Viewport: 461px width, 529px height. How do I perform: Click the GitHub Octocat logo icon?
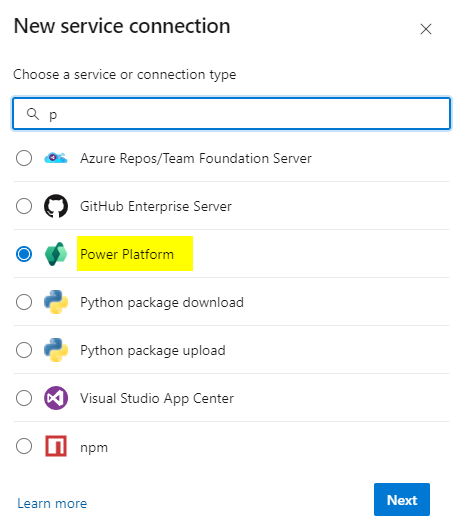[x=56, y=206]
